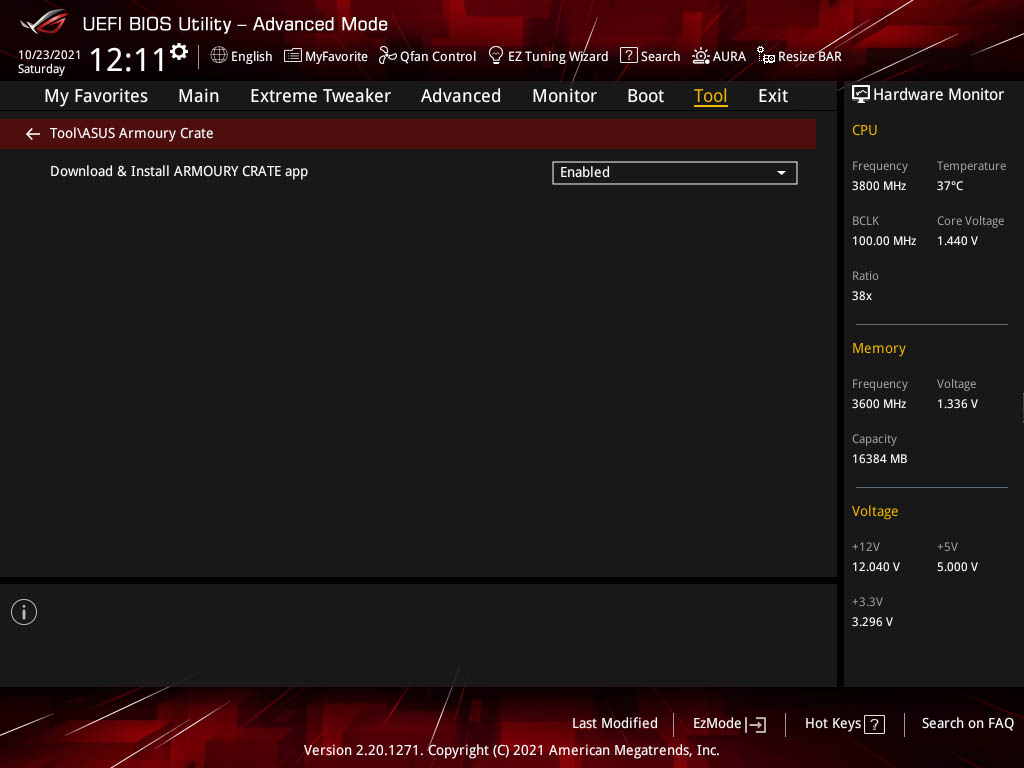This screenshot has width=1024, height=768.
Task: Click the BCLK value 100.00 MHz
Action: tap(884, 241)
